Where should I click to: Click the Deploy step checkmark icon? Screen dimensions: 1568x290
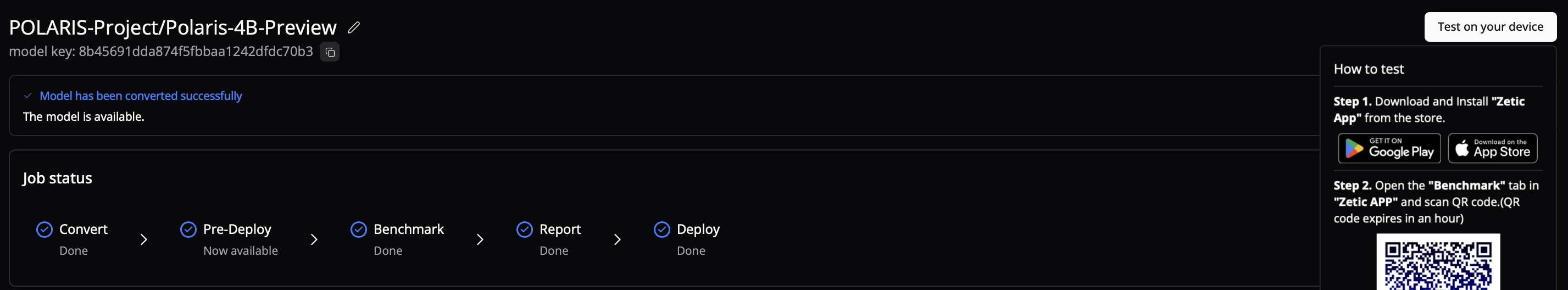(x=662, y=229)
